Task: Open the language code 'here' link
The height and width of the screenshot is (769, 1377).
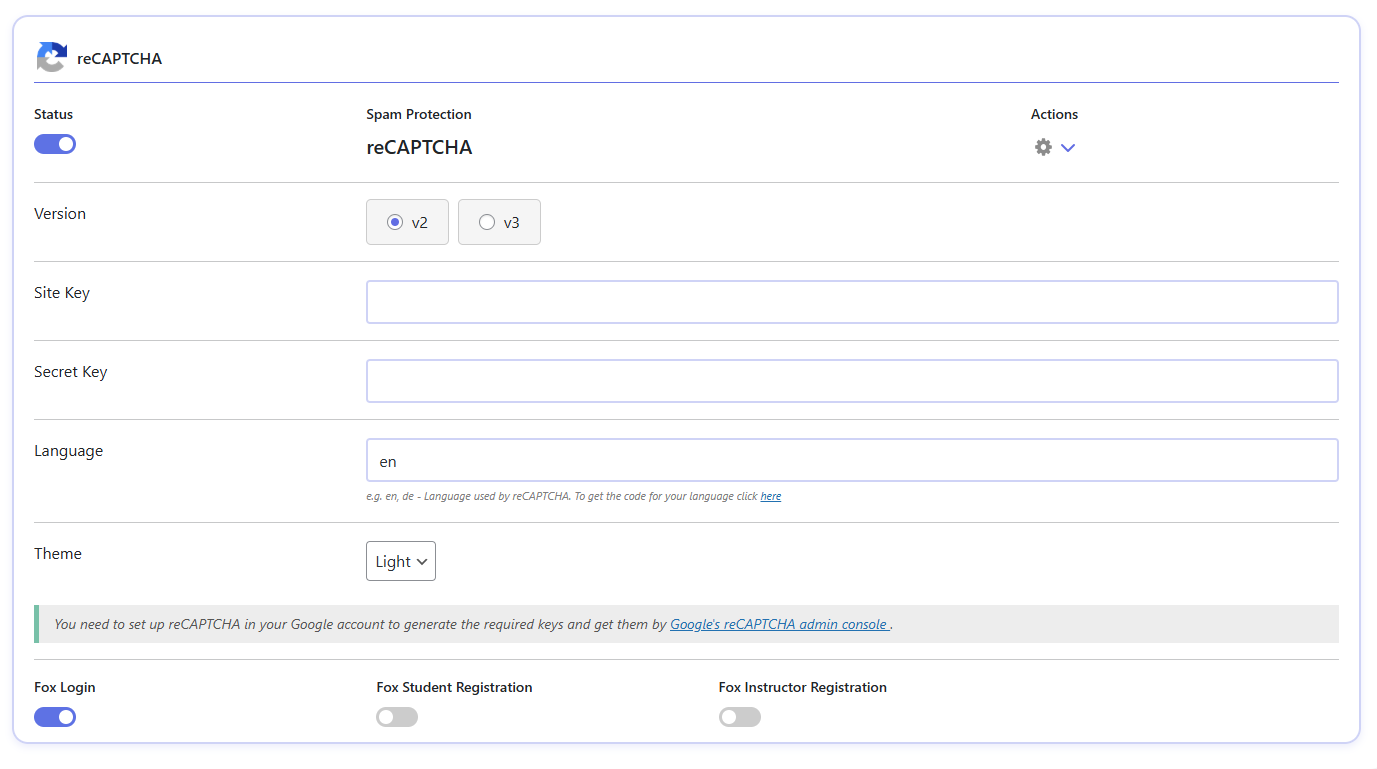Action: tap(770, 496)
